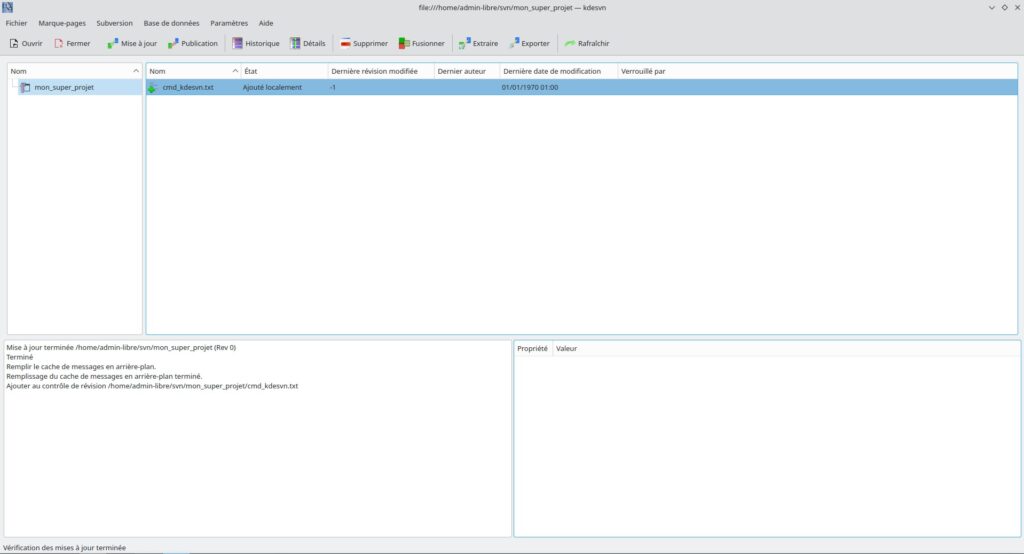Click the '01/01/1970 01:00' date cell
The height and width of the screenshot is (554, 1024).
(x=530, y=87)
